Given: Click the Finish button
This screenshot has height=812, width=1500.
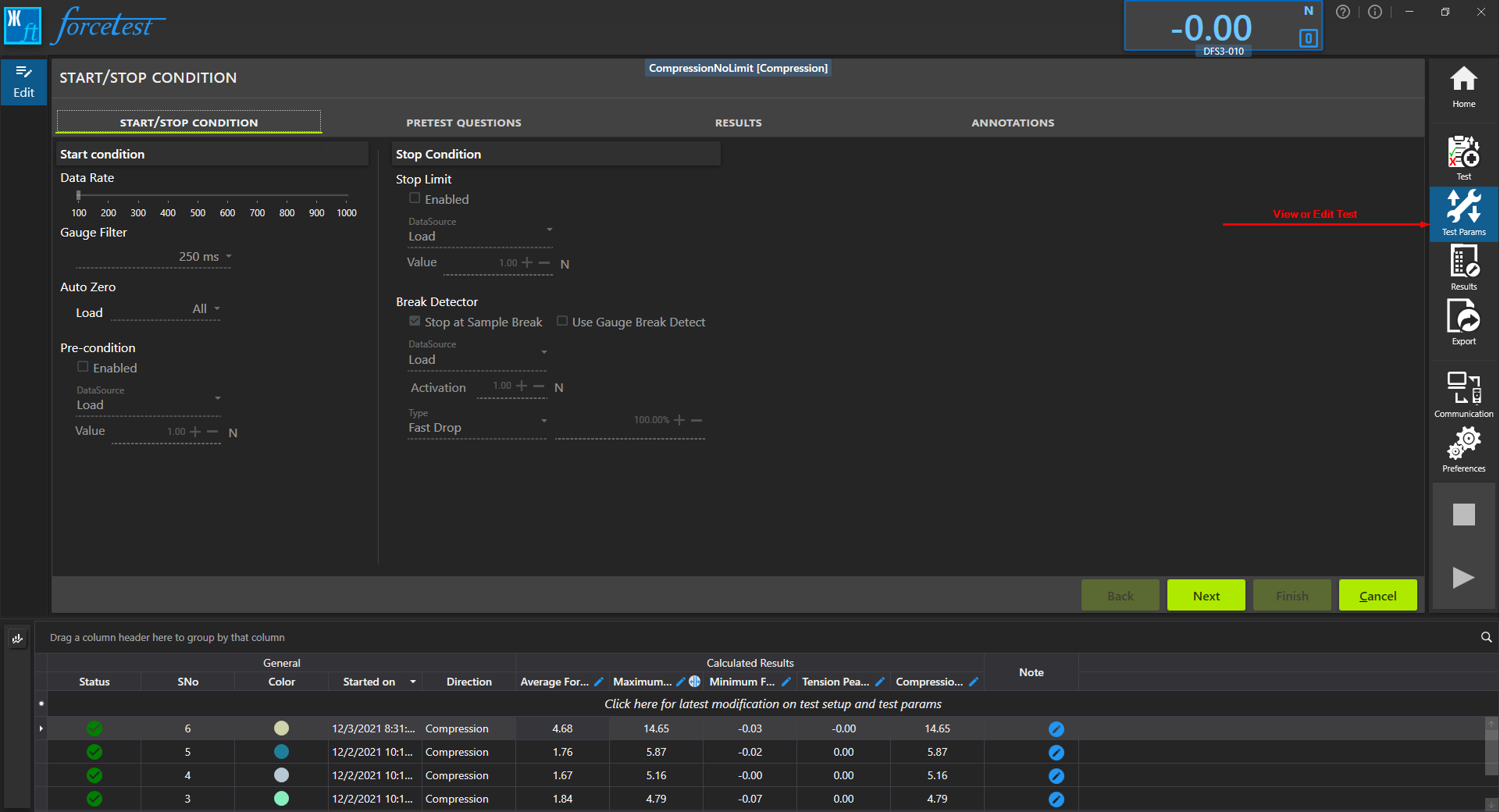Looking at the screenshot, I should coord(1292,596).
